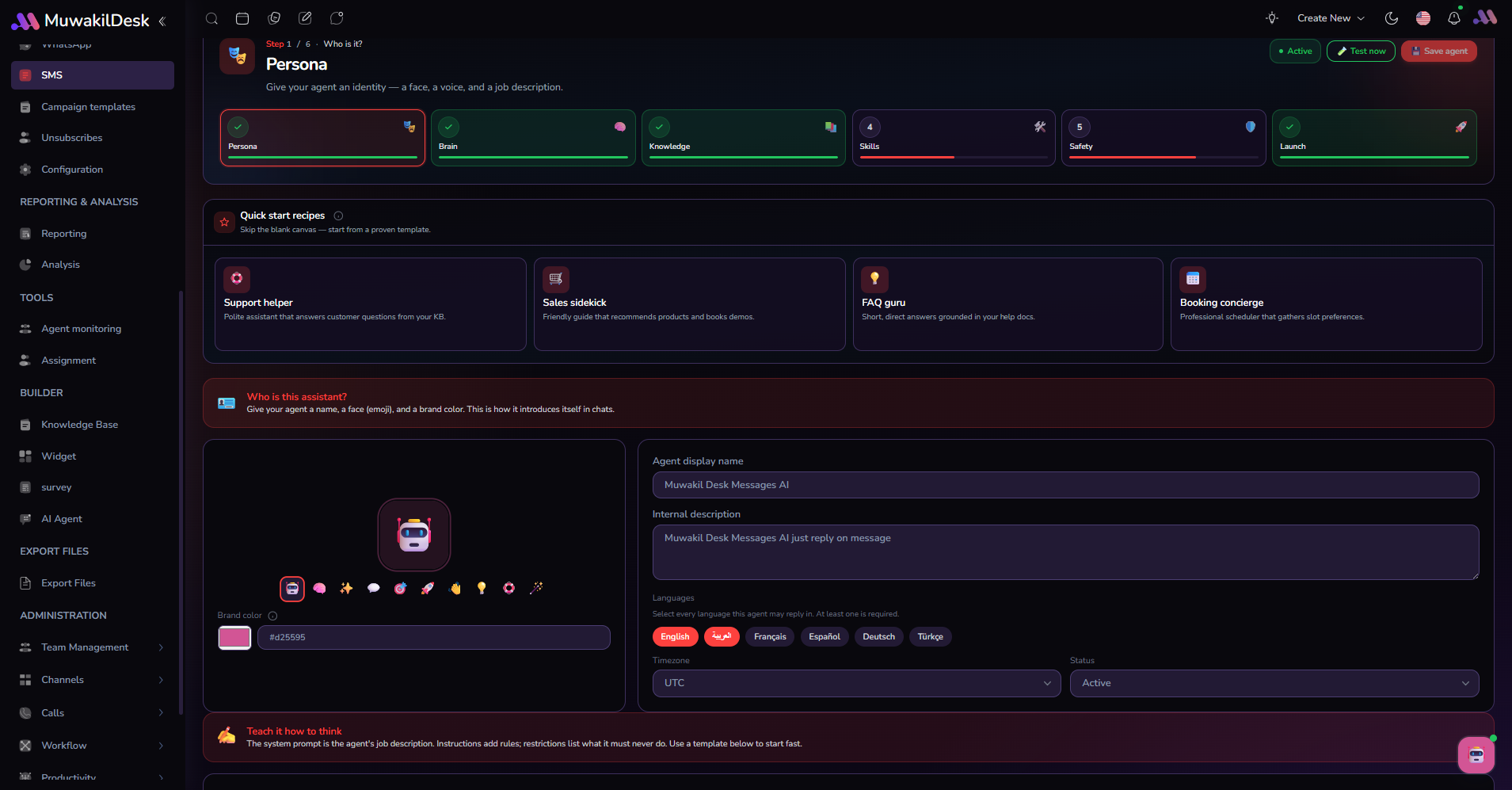Toggle Español language chip
This screenshot has width=1512, height=790.
825,636
